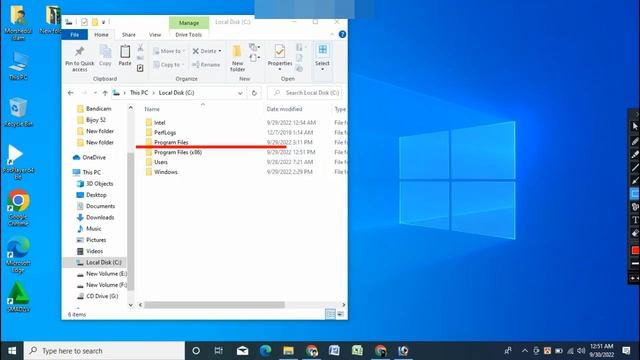The image size is (640, 360).
Task: Open the Drive Tools tab
Action: 189,35
